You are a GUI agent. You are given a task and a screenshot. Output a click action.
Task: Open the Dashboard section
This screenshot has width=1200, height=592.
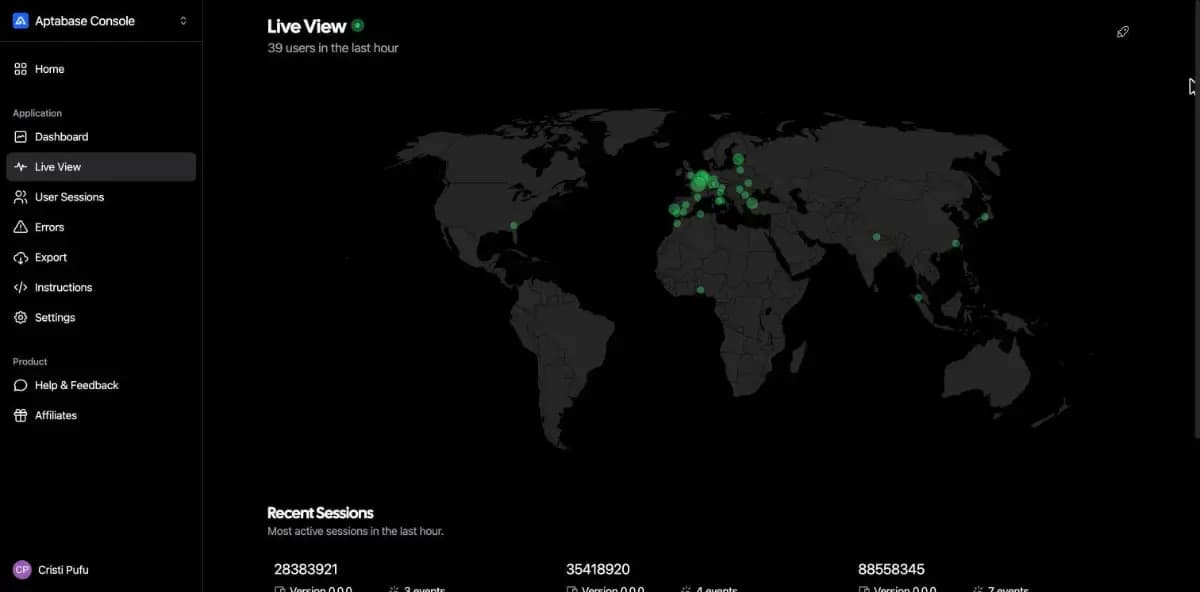pos(101,137)
